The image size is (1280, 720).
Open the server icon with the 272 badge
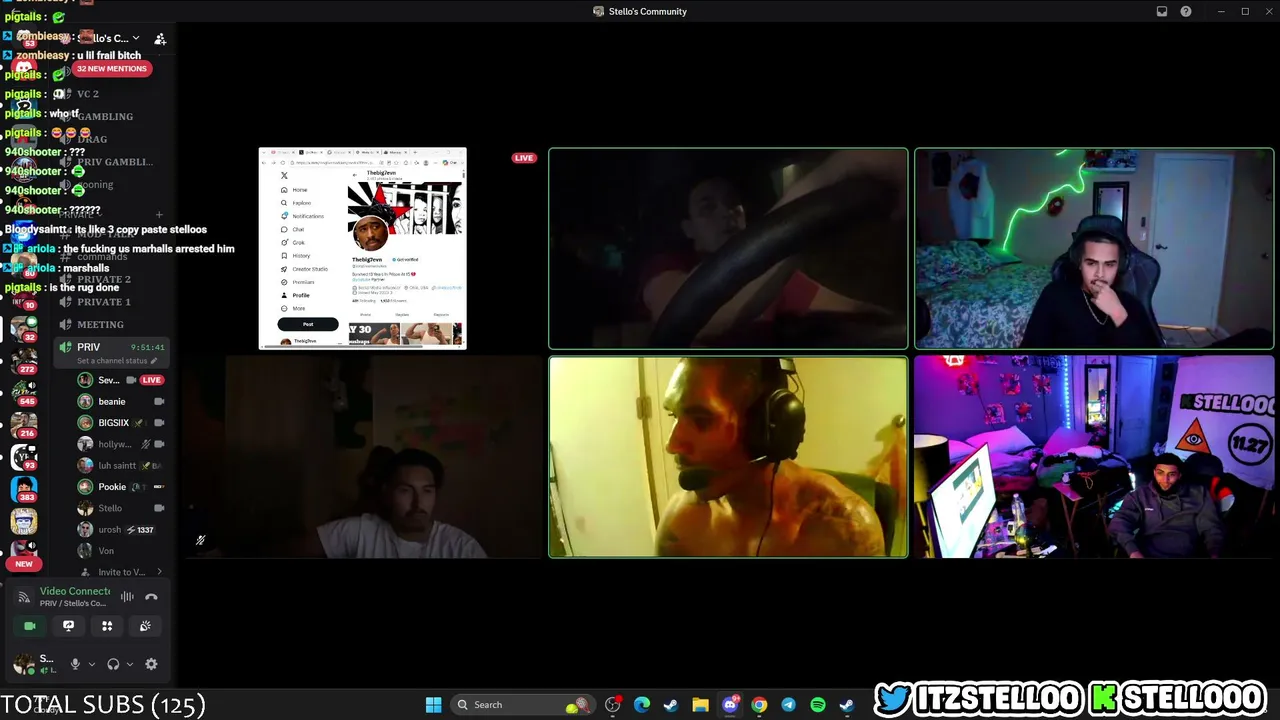click(x=24, y=359)
